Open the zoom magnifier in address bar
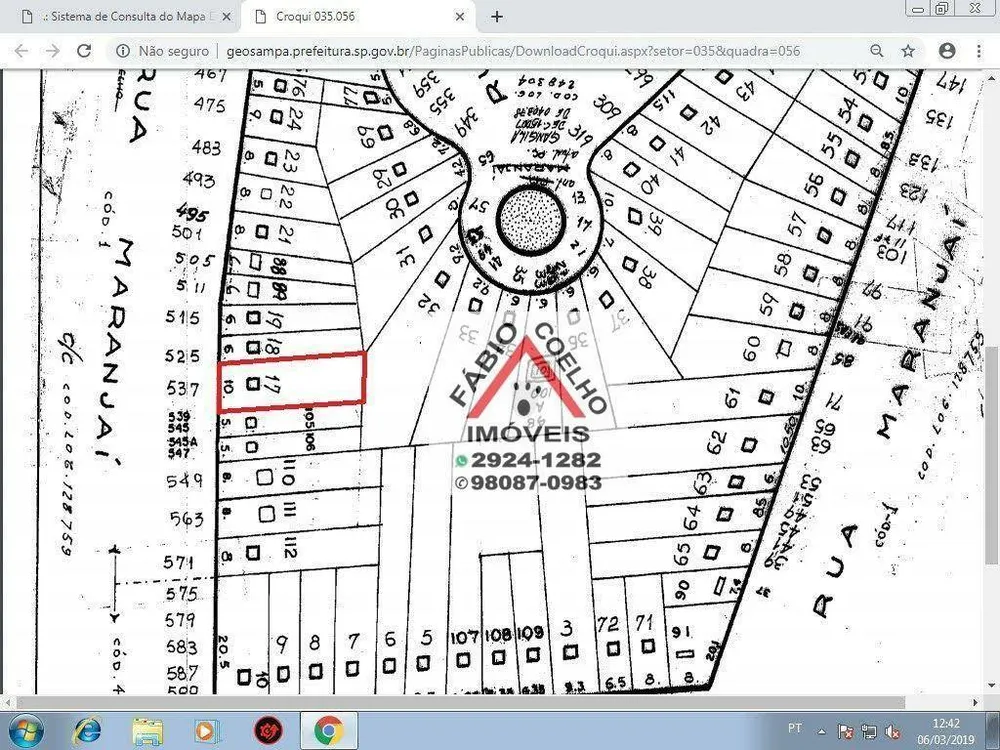This screenshot has height=750, width=1000. click(x=877, y=51)
